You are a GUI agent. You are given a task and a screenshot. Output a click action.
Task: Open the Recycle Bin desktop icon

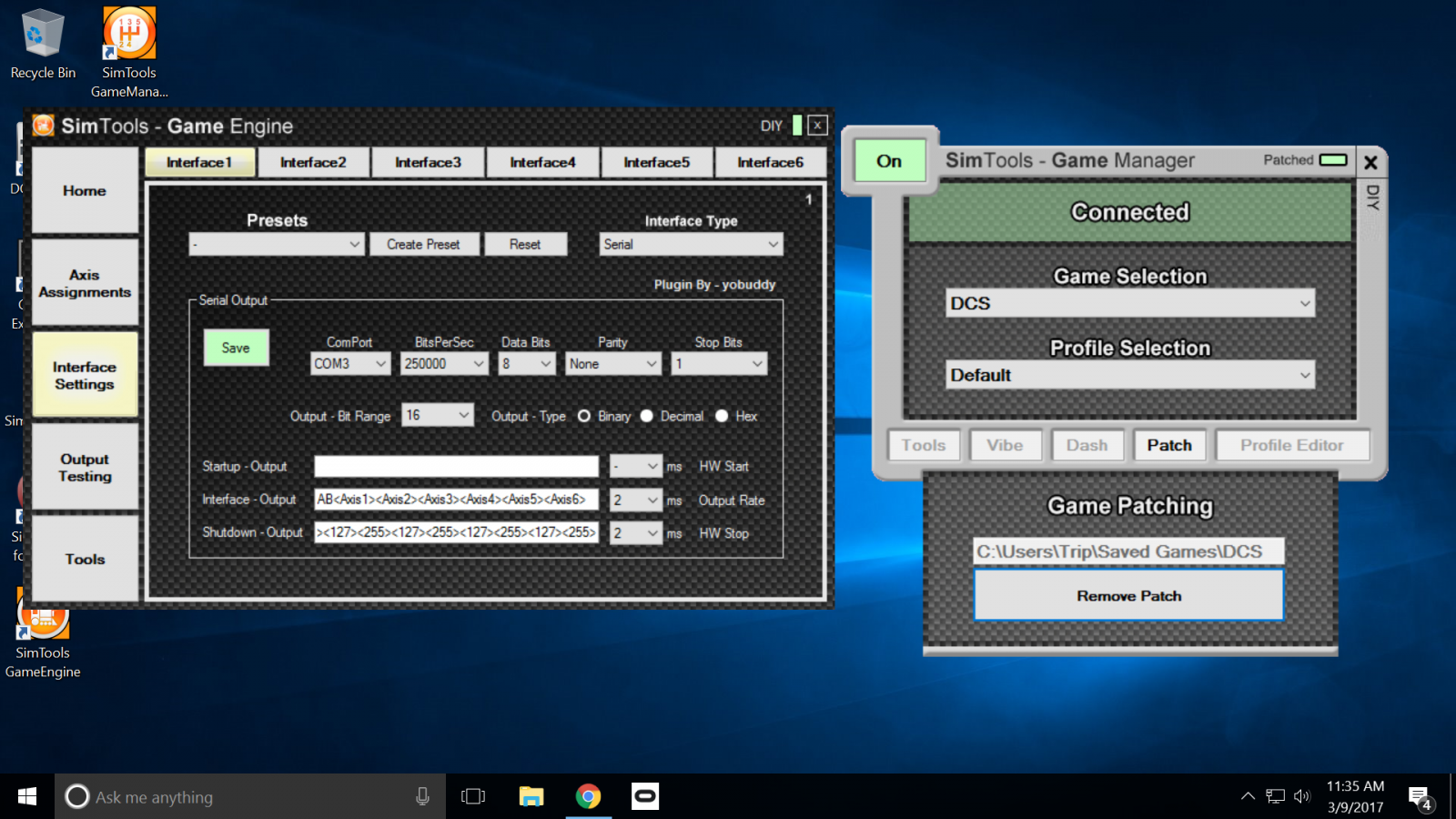pos(43,44)
